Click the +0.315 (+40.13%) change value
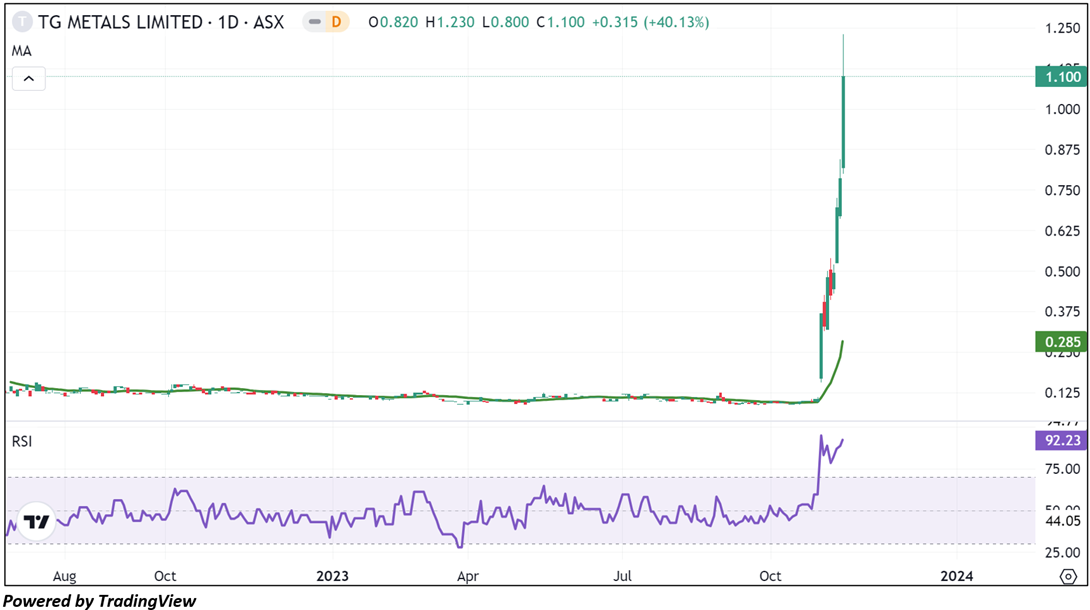Image resolution: width=1090 pixels, height=610 pixels. 651,22
